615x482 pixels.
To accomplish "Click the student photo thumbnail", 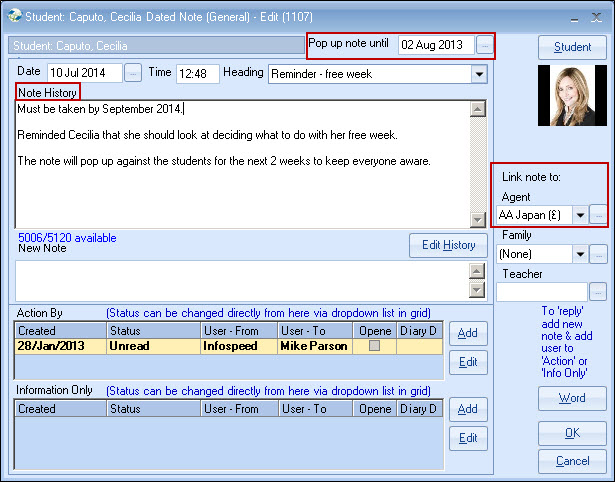I will [572, 108].
